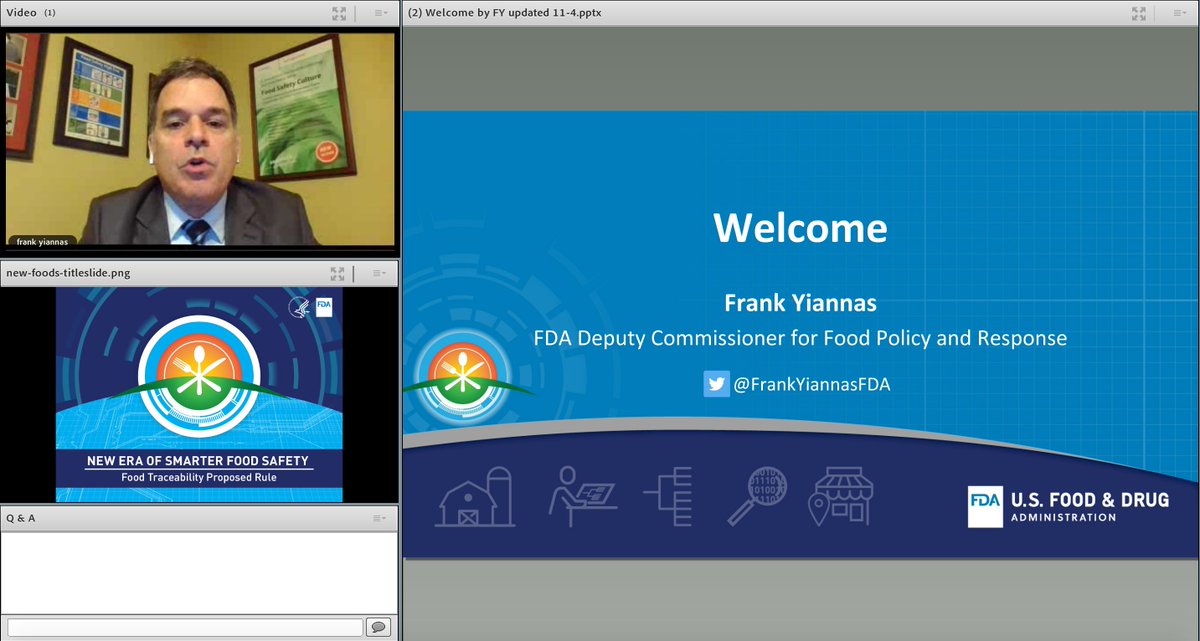Click the Welcome by FY updated 11-4.pptx title
This screenshot has height=641, width=1200.
tap(505, 13)
